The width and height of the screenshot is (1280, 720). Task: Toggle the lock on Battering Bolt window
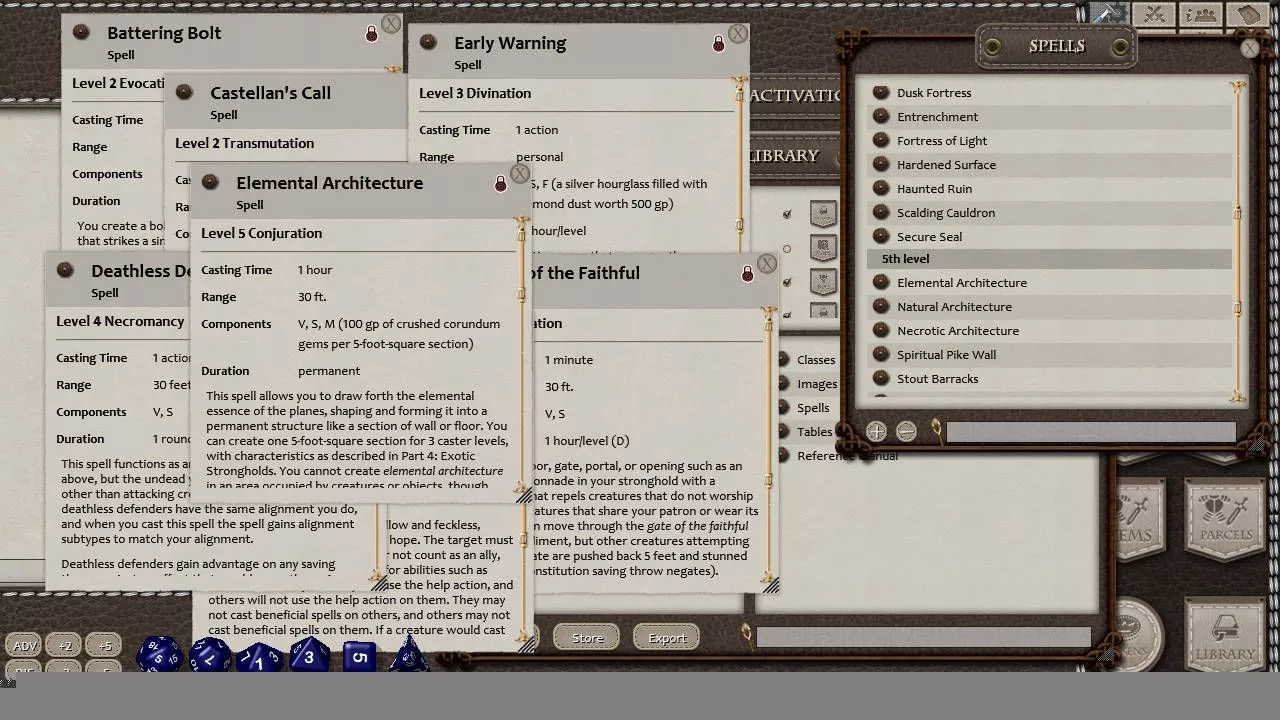[x=371, y=34]
